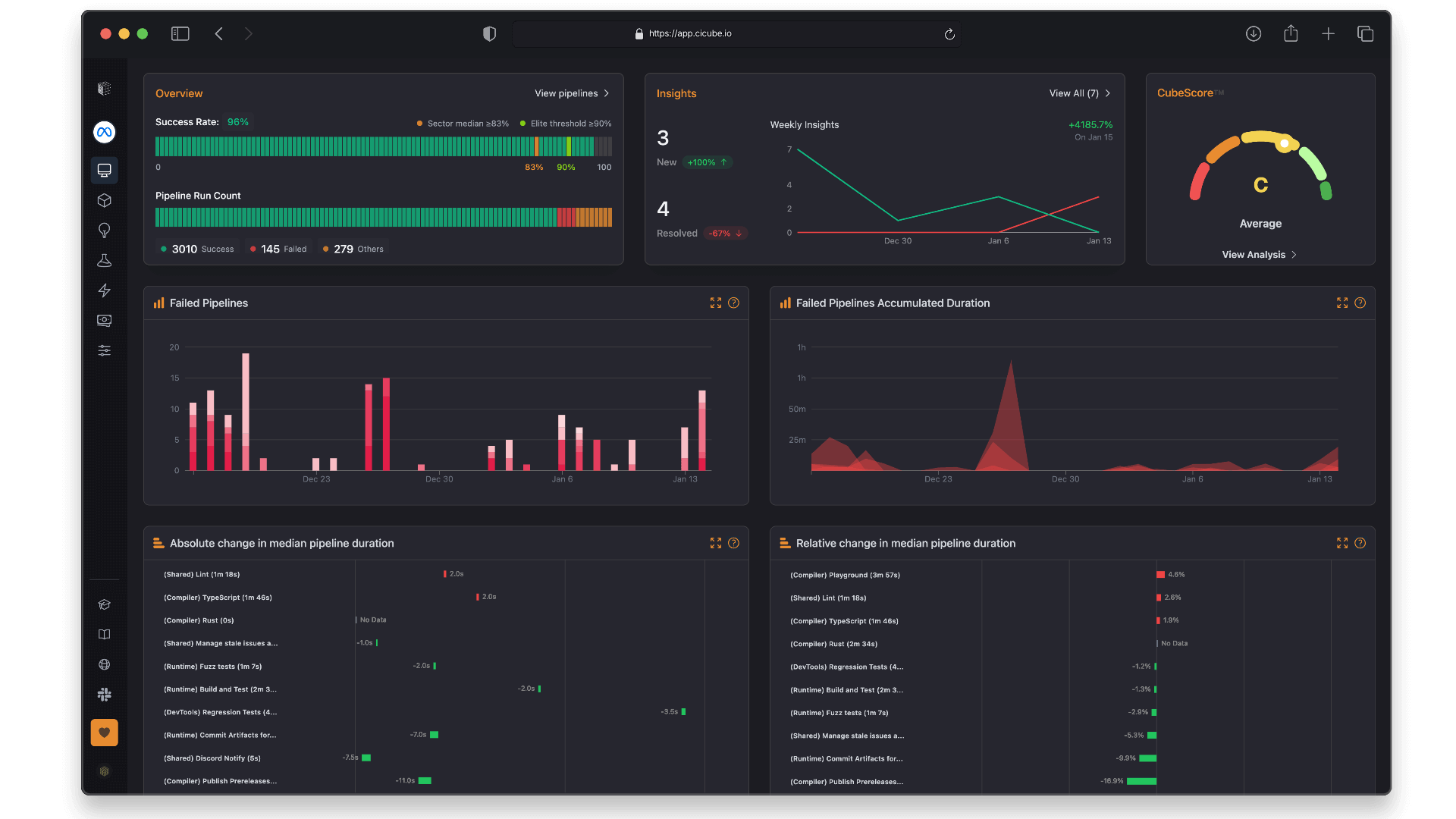Click the lightning bolt icon in sidebar

[104, 290]
